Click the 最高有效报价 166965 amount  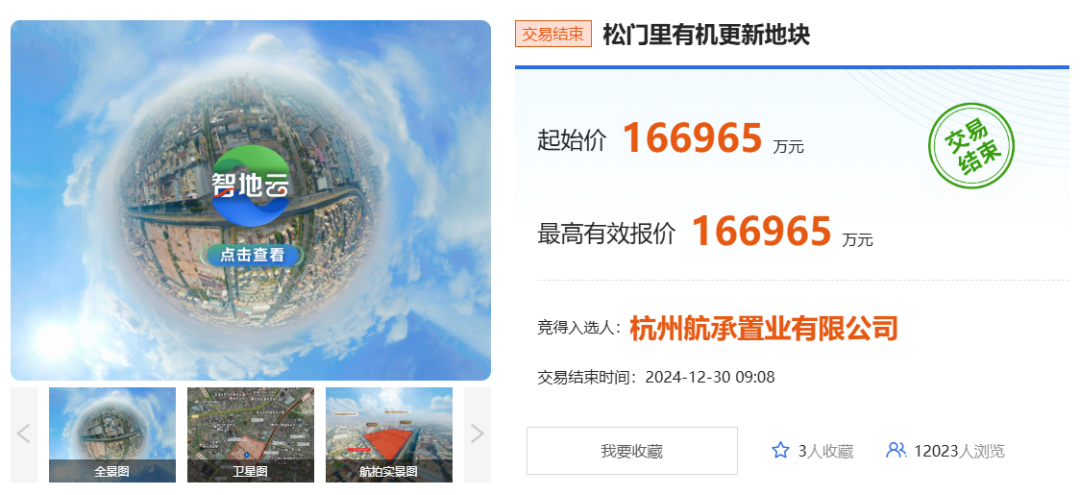(x=762, y=231)
